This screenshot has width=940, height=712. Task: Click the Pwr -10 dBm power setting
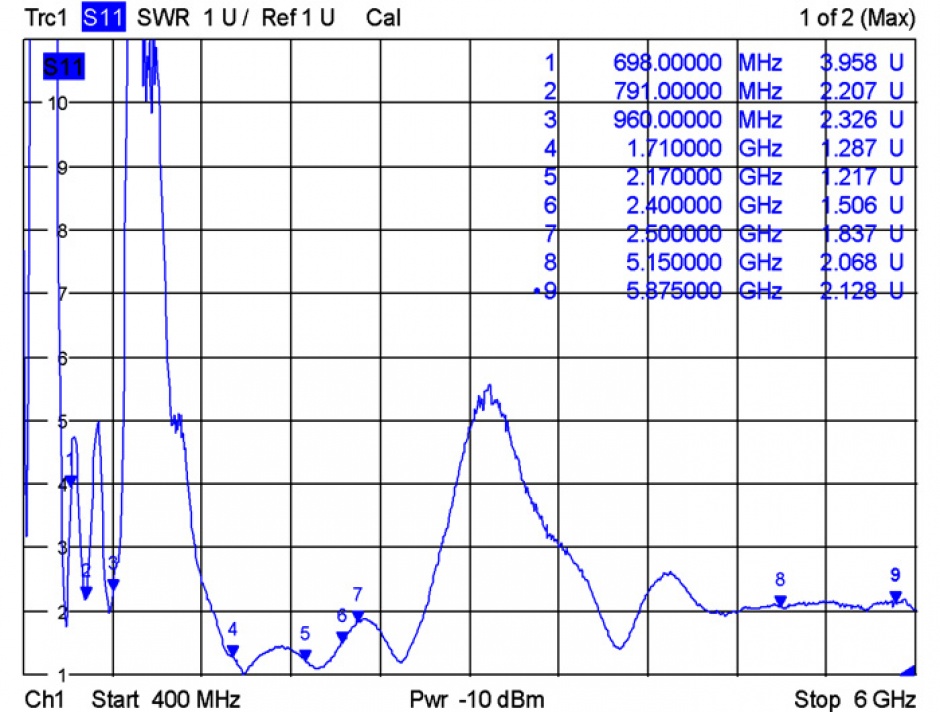pyautogui.click(x=476, y=699)
